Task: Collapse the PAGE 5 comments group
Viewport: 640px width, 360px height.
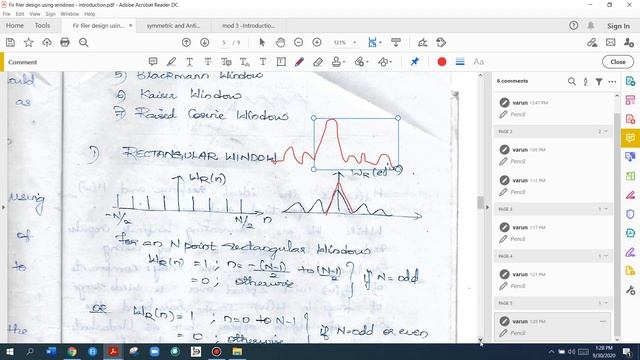Action: tap(606, 303)
